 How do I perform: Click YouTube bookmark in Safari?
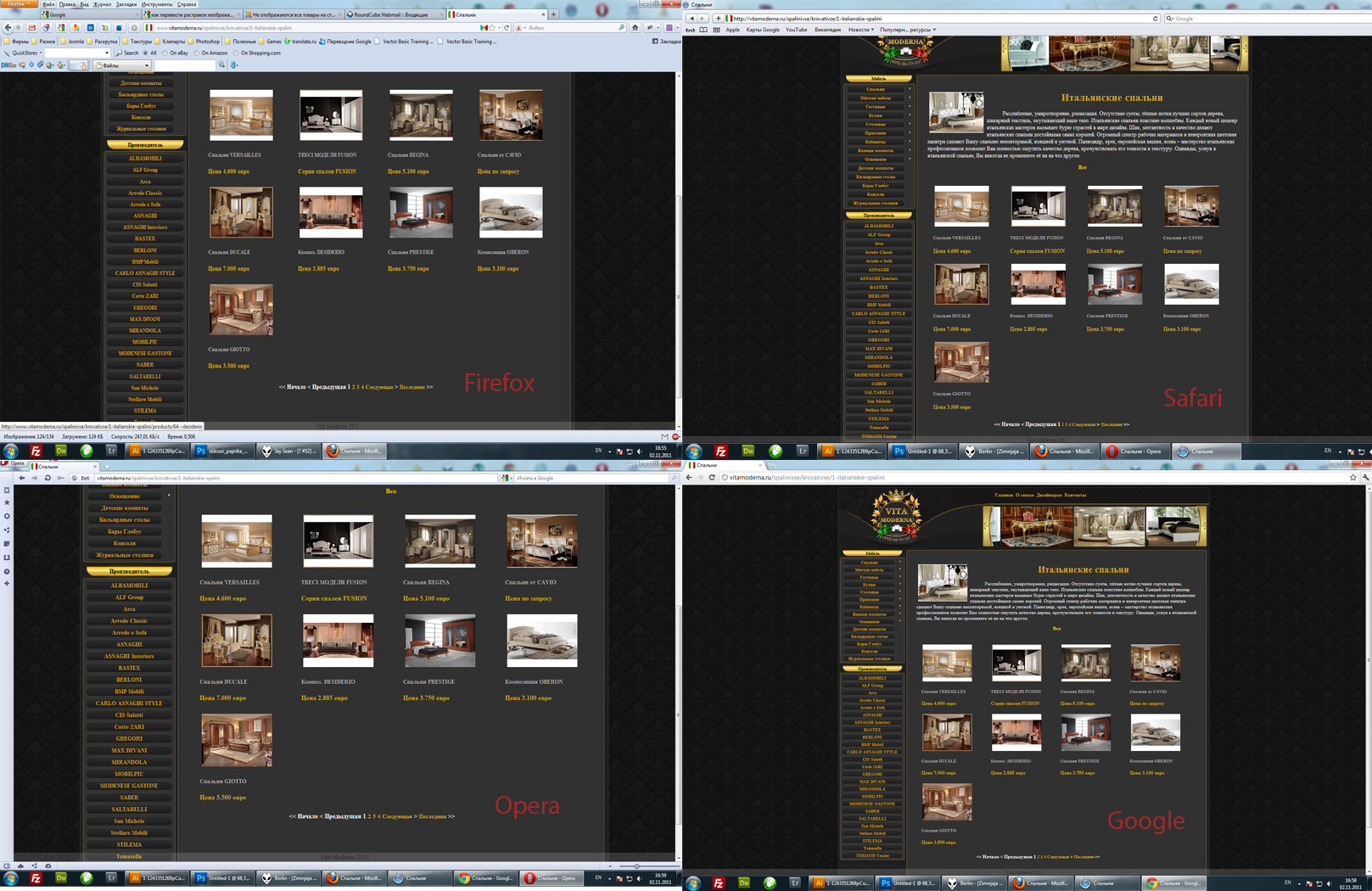796,30
